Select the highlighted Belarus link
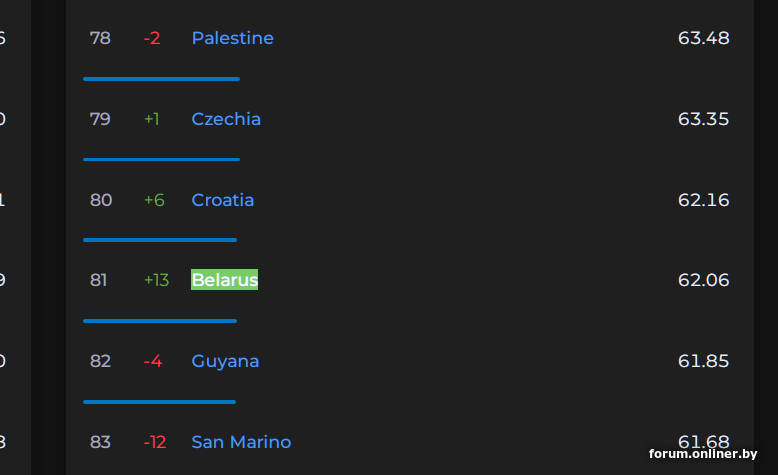This screenshot has width=778, height=475. point(224,280)
